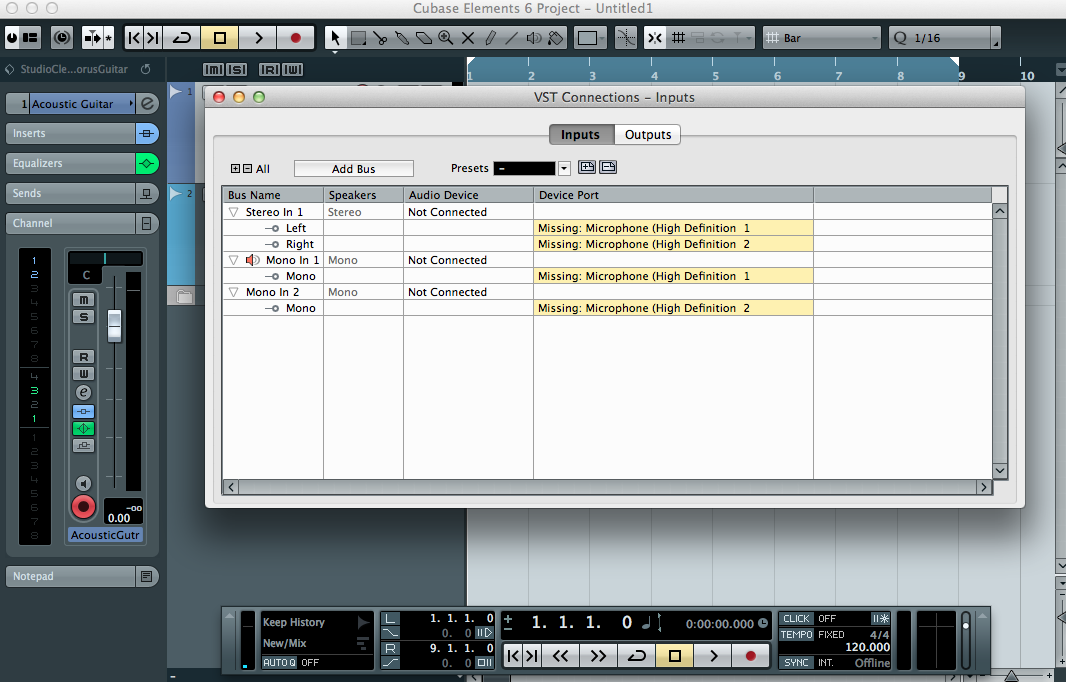Open the Inserts inspector section

pyautogui.click(x=71, y=134)
